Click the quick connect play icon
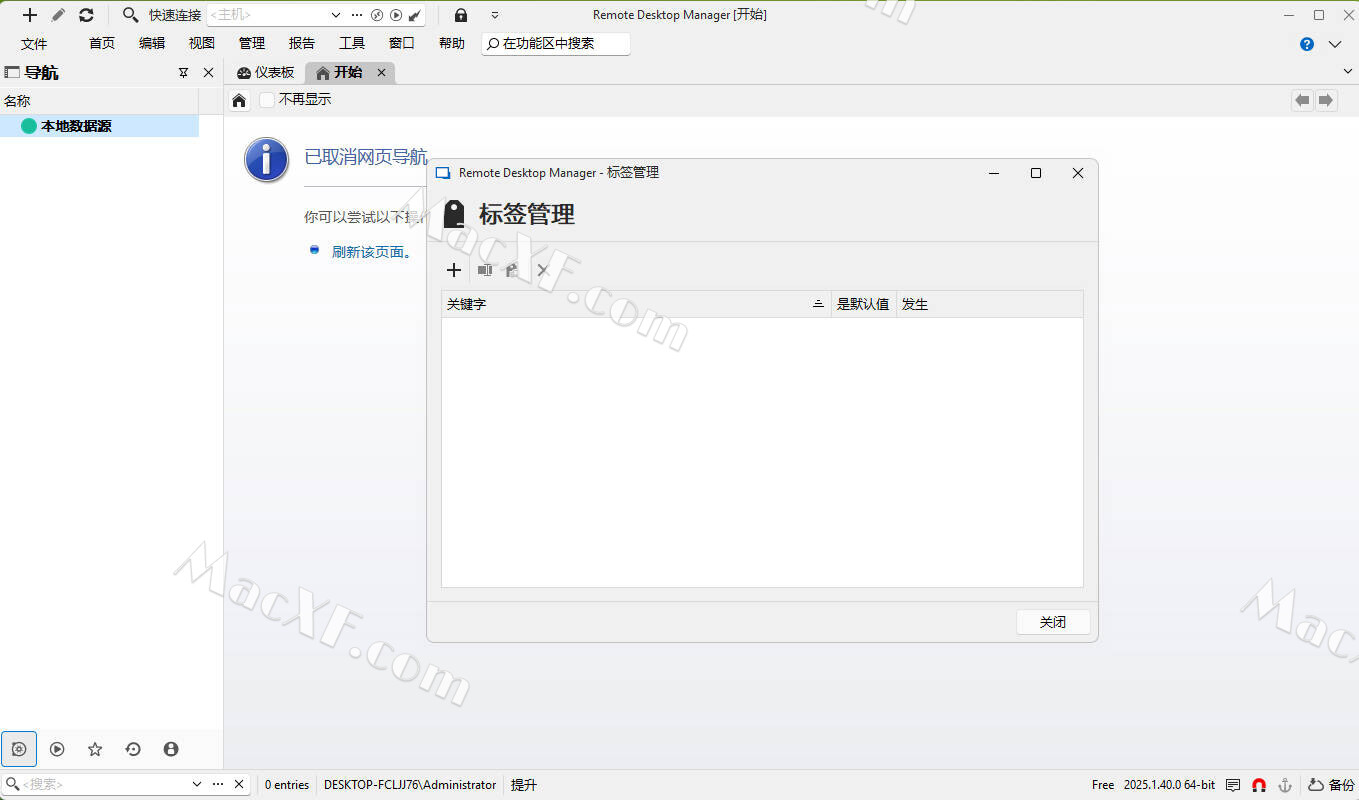 click(396, 15)
